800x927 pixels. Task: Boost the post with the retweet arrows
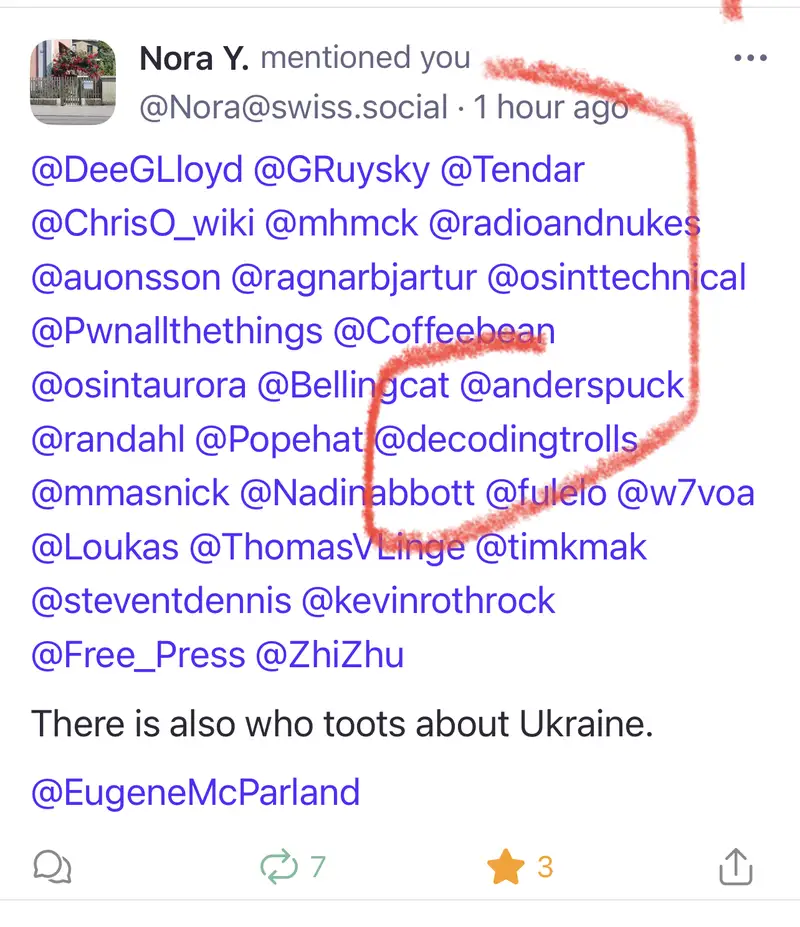(x=279, y=866)
